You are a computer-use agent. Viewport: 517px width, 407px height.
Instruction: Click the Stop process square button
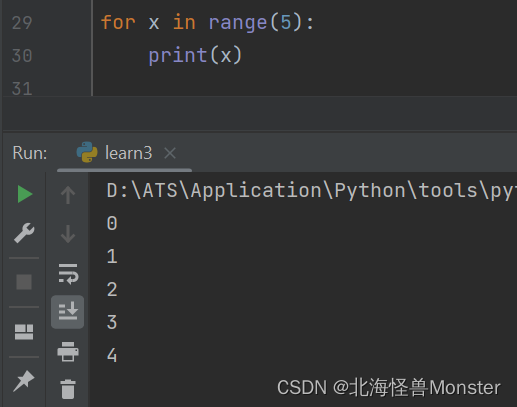(x=24, y=282)
